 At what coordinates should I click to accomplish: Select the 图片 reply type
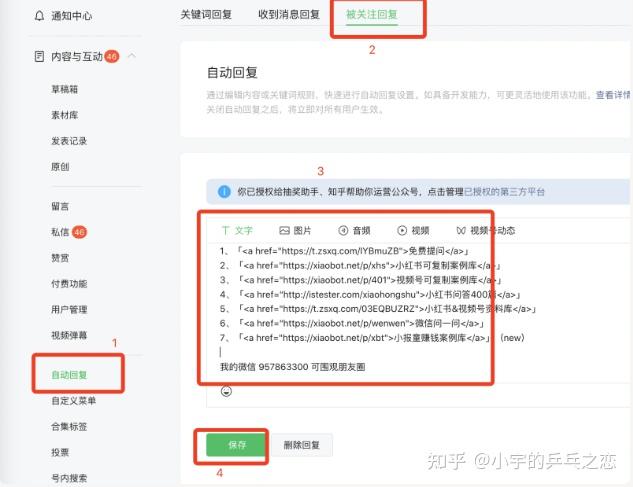(x=295, y=231)
